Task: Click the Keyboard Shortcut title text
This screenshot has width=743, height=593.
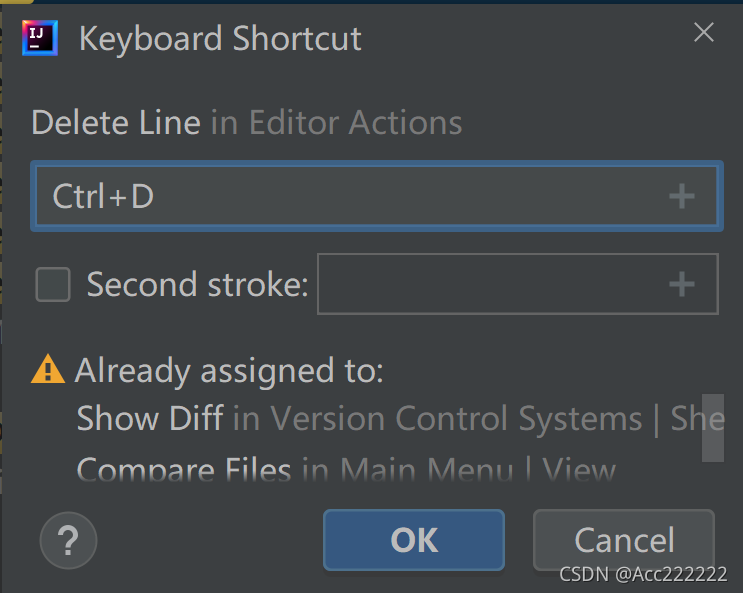Action: coord(220,38)
